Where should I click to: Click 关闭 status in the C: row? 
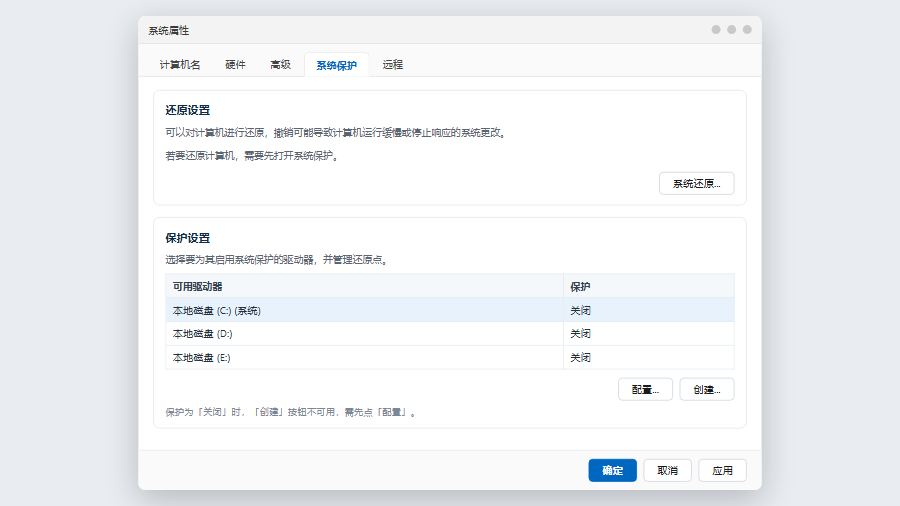(580, 310)
